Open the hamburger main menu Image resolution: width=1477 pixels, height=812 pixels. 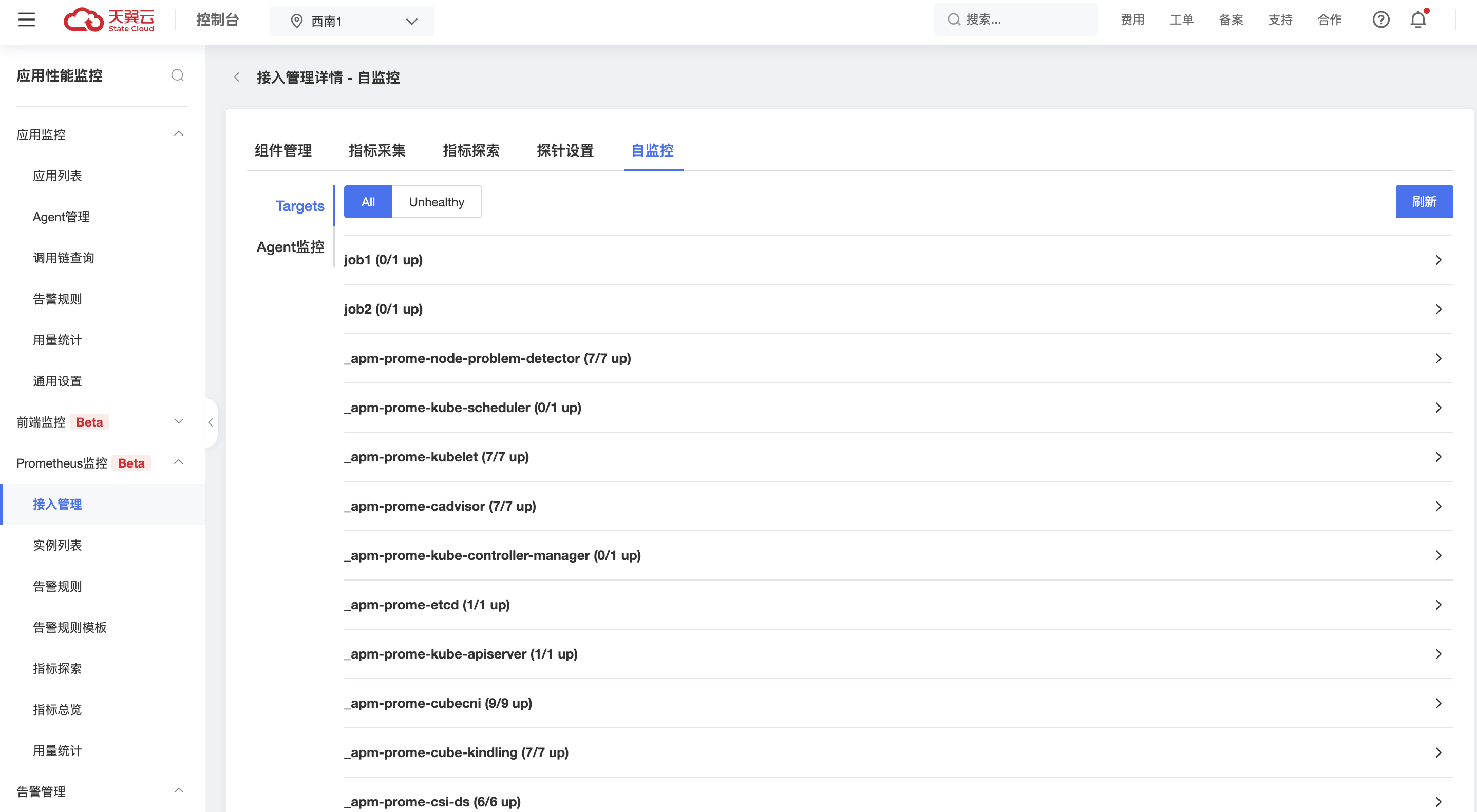click(x=26, y=20)
